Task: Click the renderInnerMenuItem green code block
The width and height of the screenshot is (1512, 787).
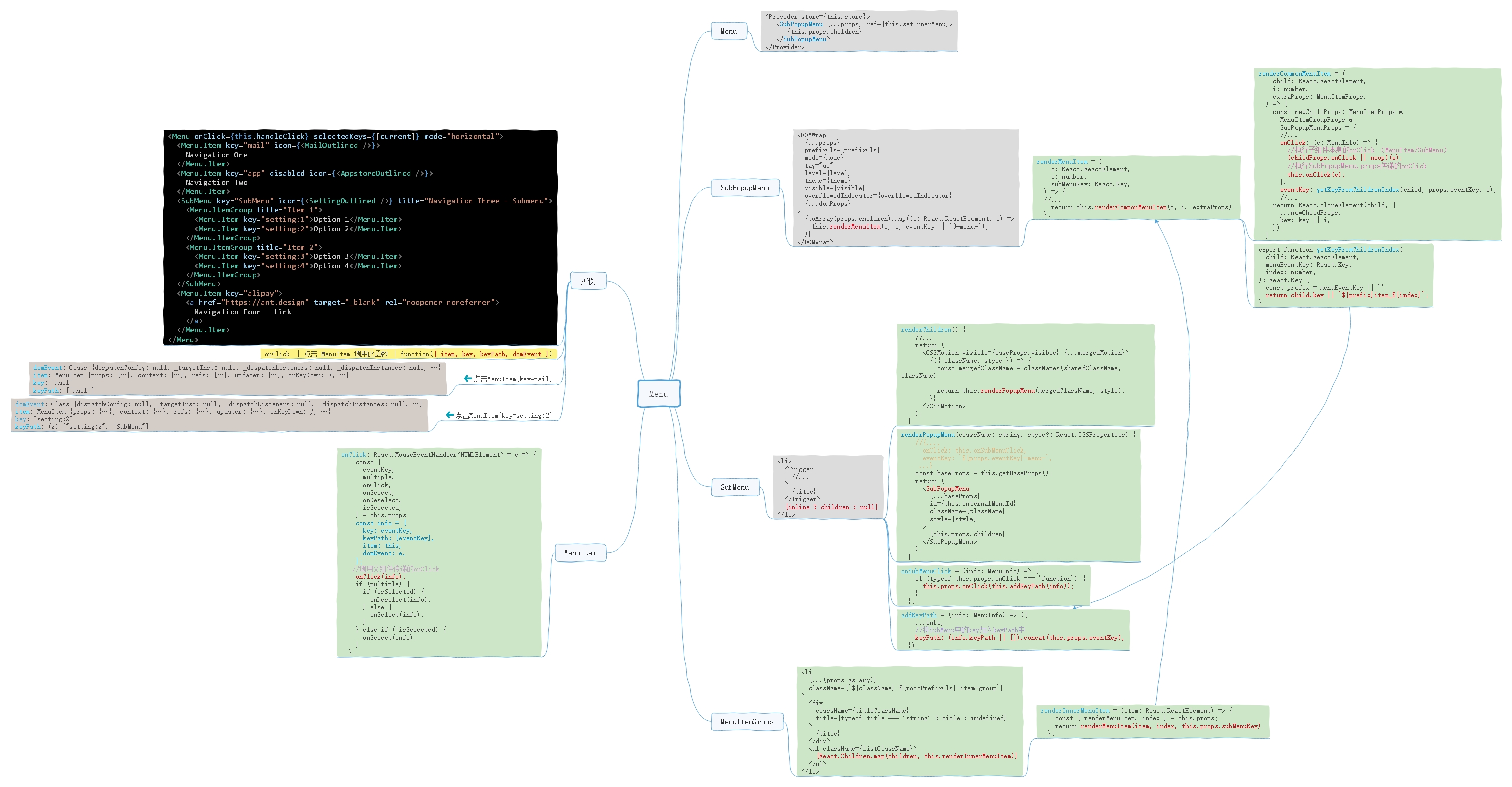Action: [x=1152, y=721]
